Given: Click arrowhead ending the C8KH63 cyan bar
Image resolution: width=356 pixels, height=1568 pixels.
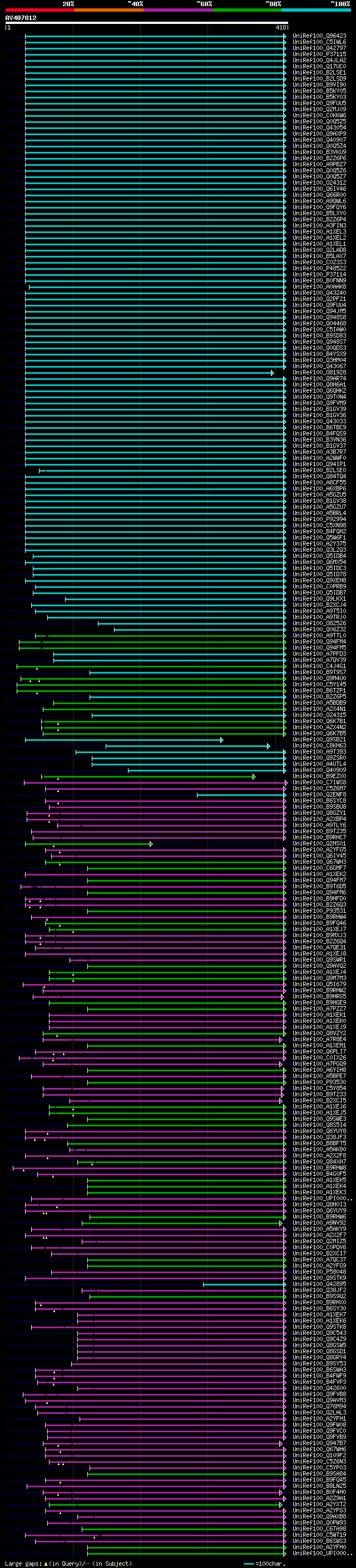Looking at the screenshot, I should [x=268, y=746].
